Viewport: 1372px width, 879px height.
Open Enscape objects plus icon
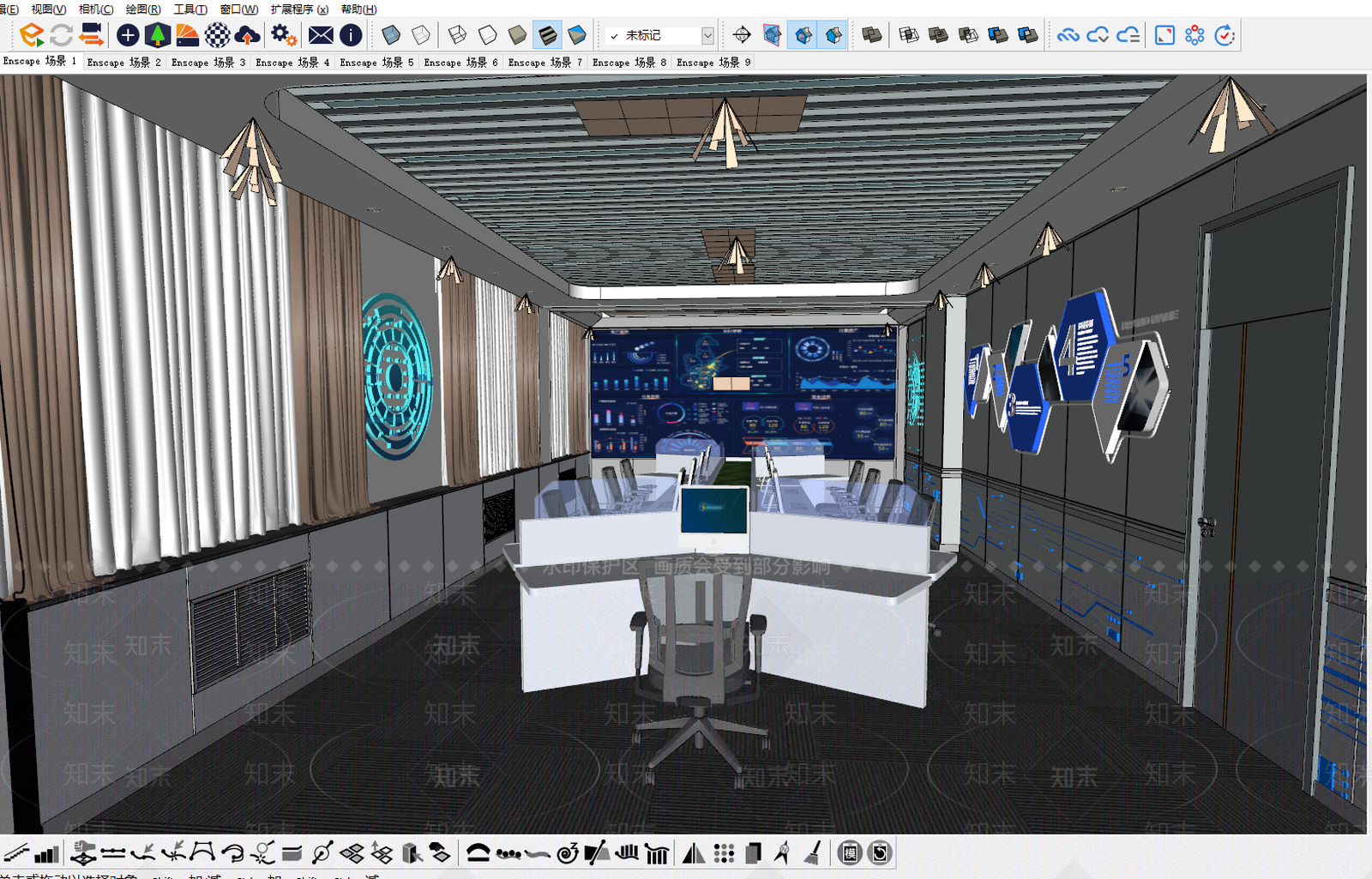coord(128,35)
